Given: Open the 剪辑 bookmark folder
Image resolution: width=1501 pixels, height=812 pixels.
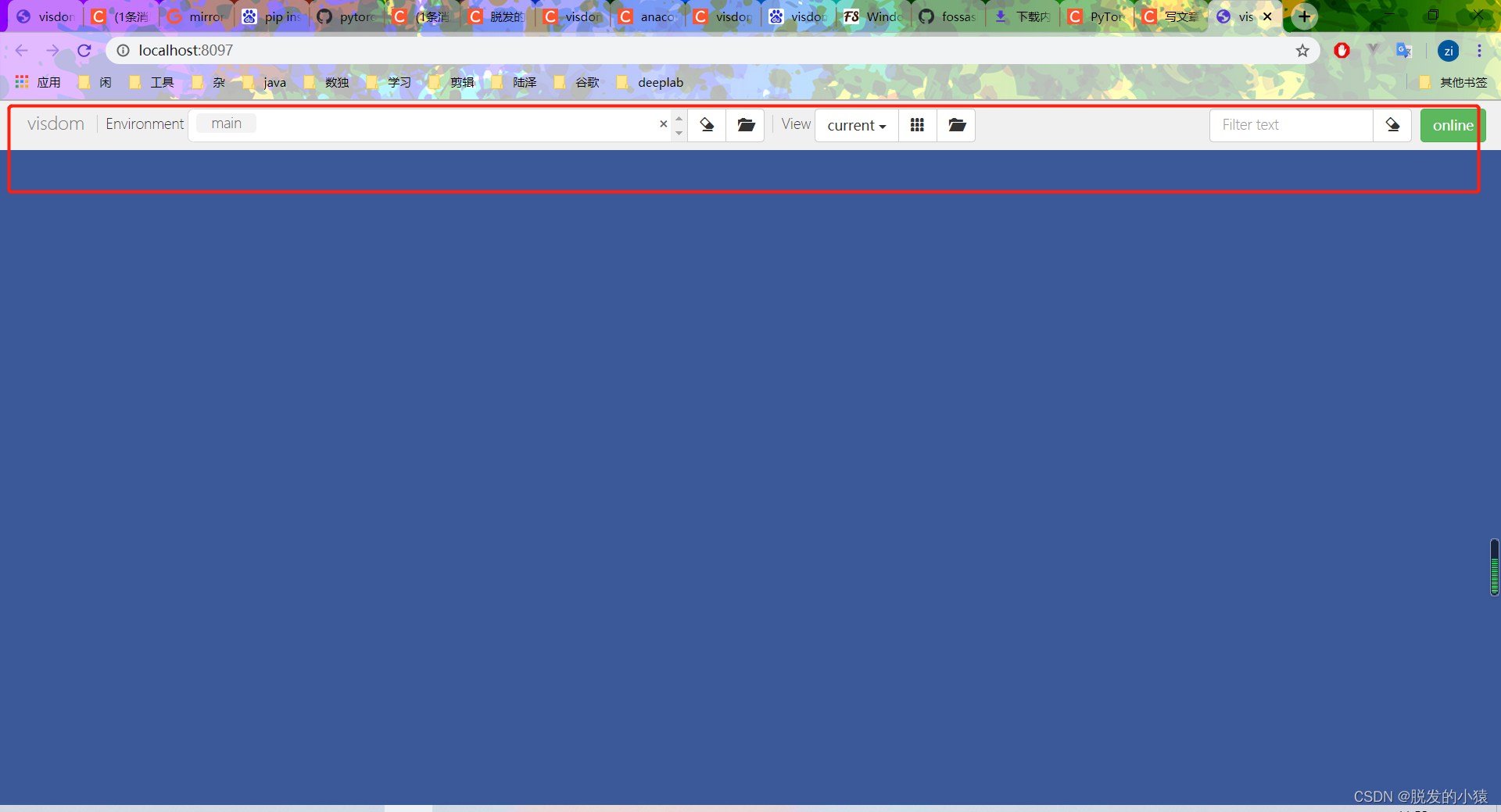Looking at the screenshot, I should (452, 82).
